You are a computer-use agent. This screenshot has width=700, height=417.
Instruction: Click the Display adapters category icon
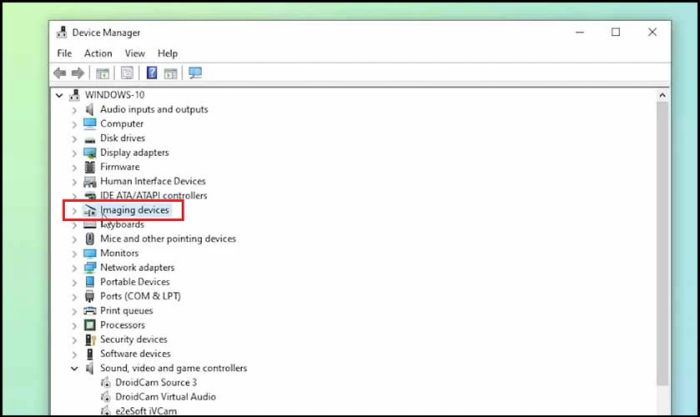[x=90, y=153]
